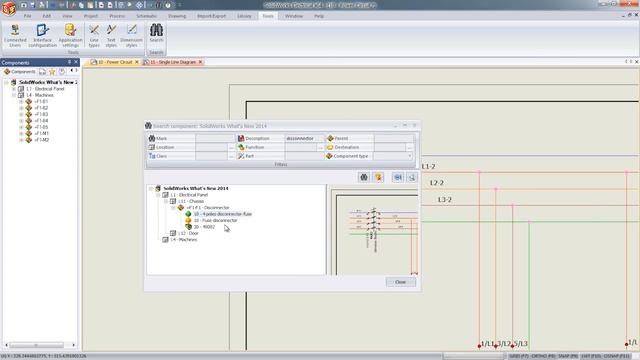Viewport: 640px width, 360px height.
Task: Collapse L1 - Electrical Panel in dialog tree
Action: pos(158,195)
